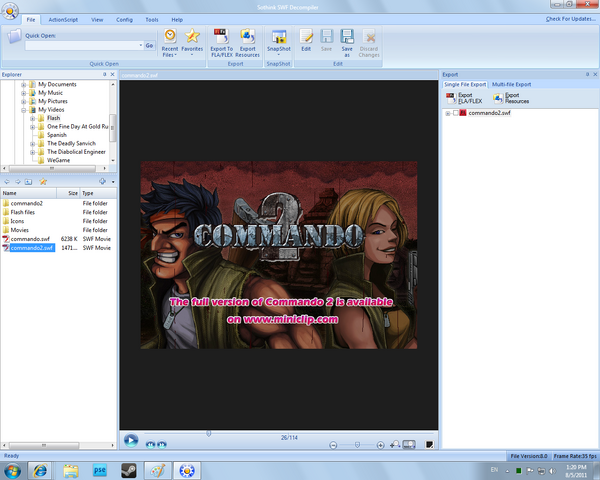The width and height of the screenshot is (600, 480).
Task: Open the Tools ribbon tab
Action: pyautogui.click(x=152, y=20)
